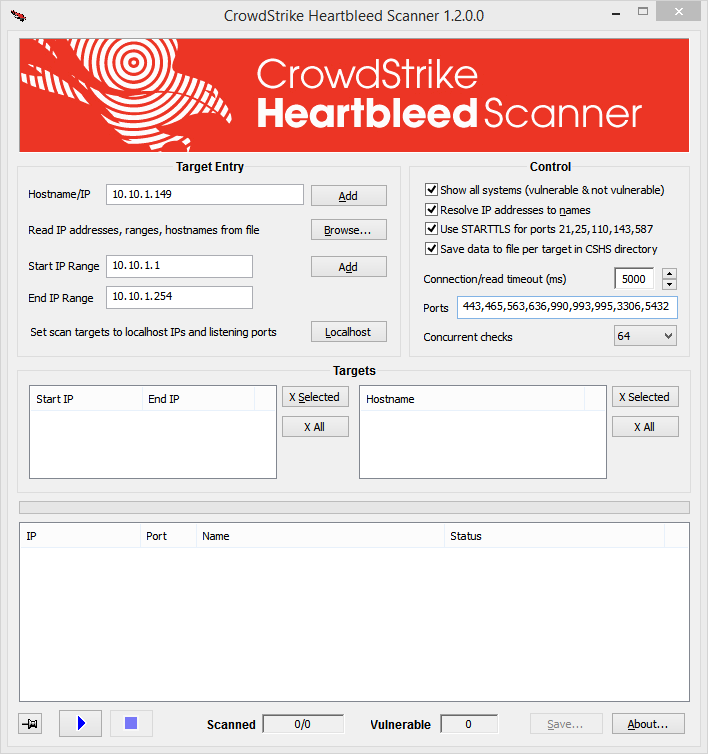Decrease the connection timeout with the down arrow

coord(670,284)
